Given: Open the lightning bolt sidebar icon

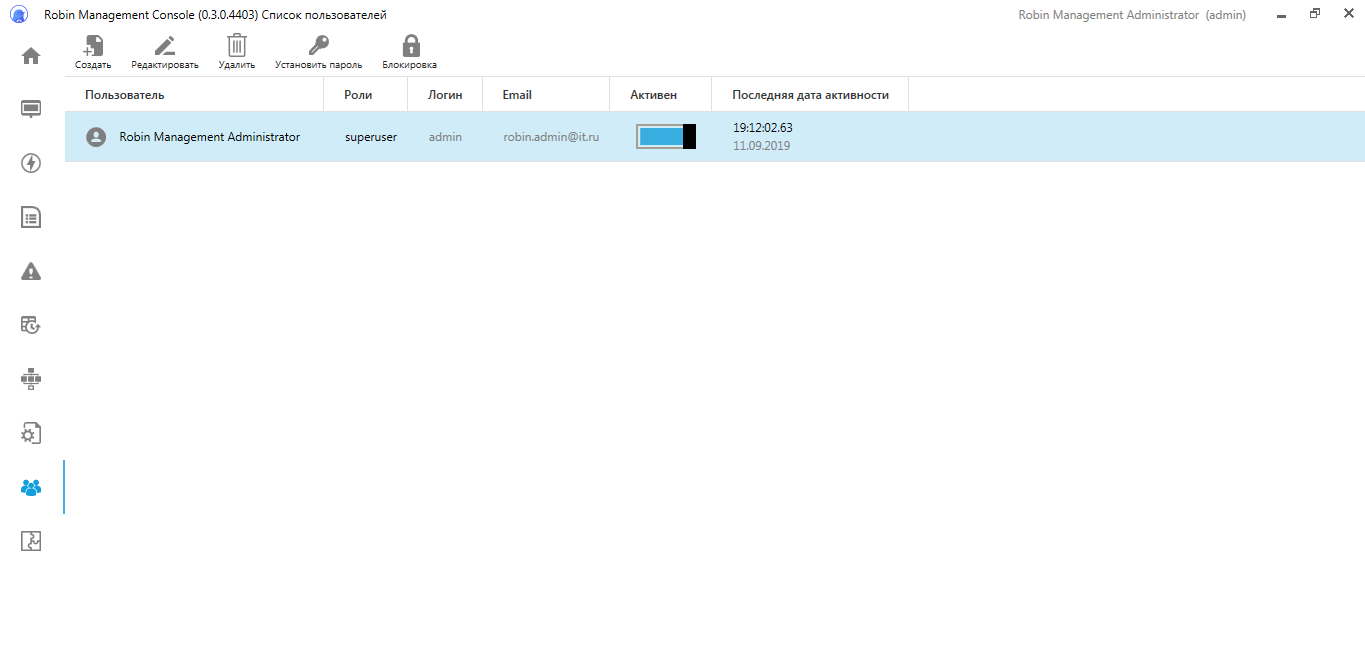Looking at the screenshot, I should pyautogui.click(x=31, y=163).
